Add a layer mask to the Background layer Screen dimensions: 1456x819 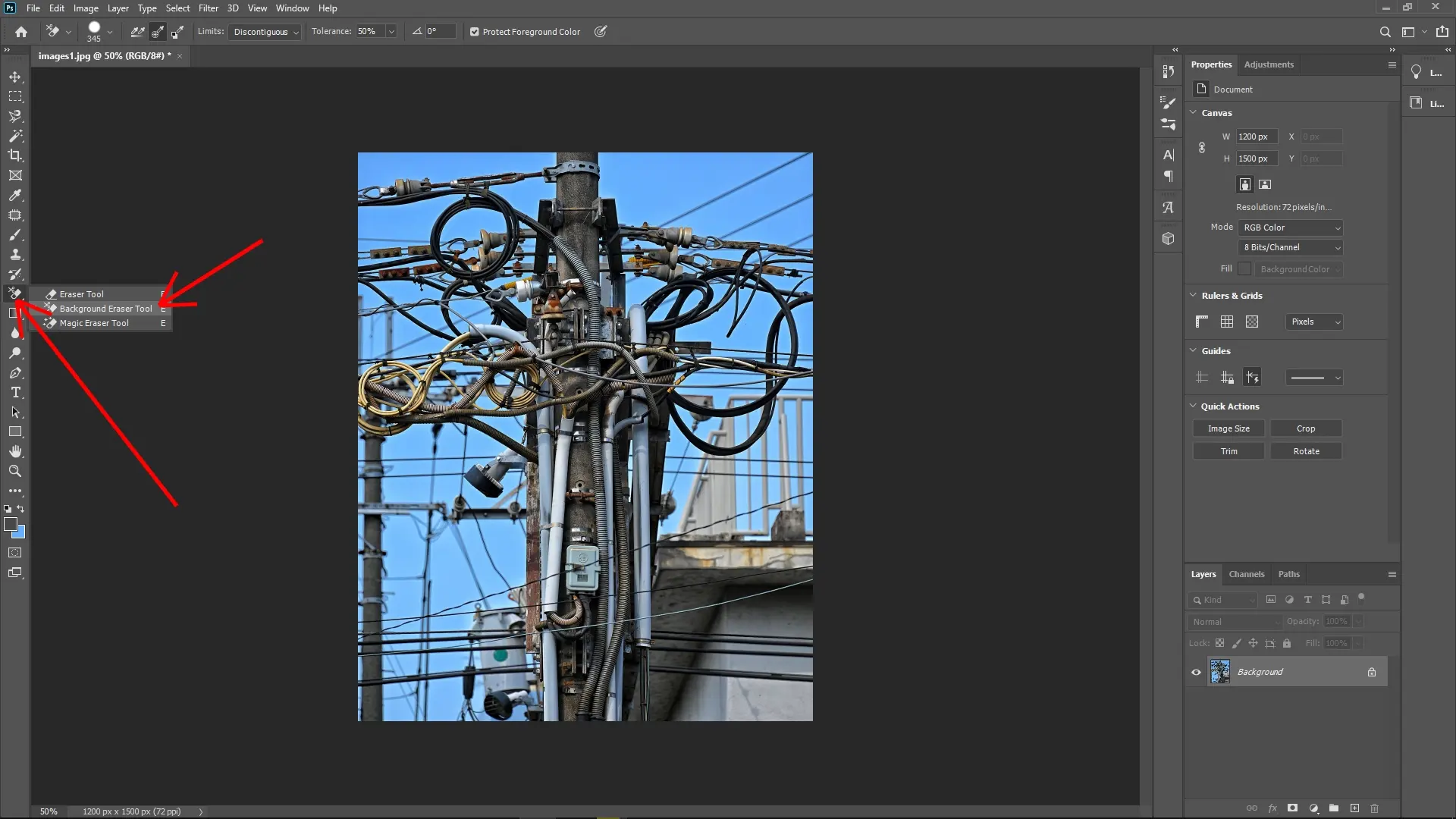[x=1292, y=808]
